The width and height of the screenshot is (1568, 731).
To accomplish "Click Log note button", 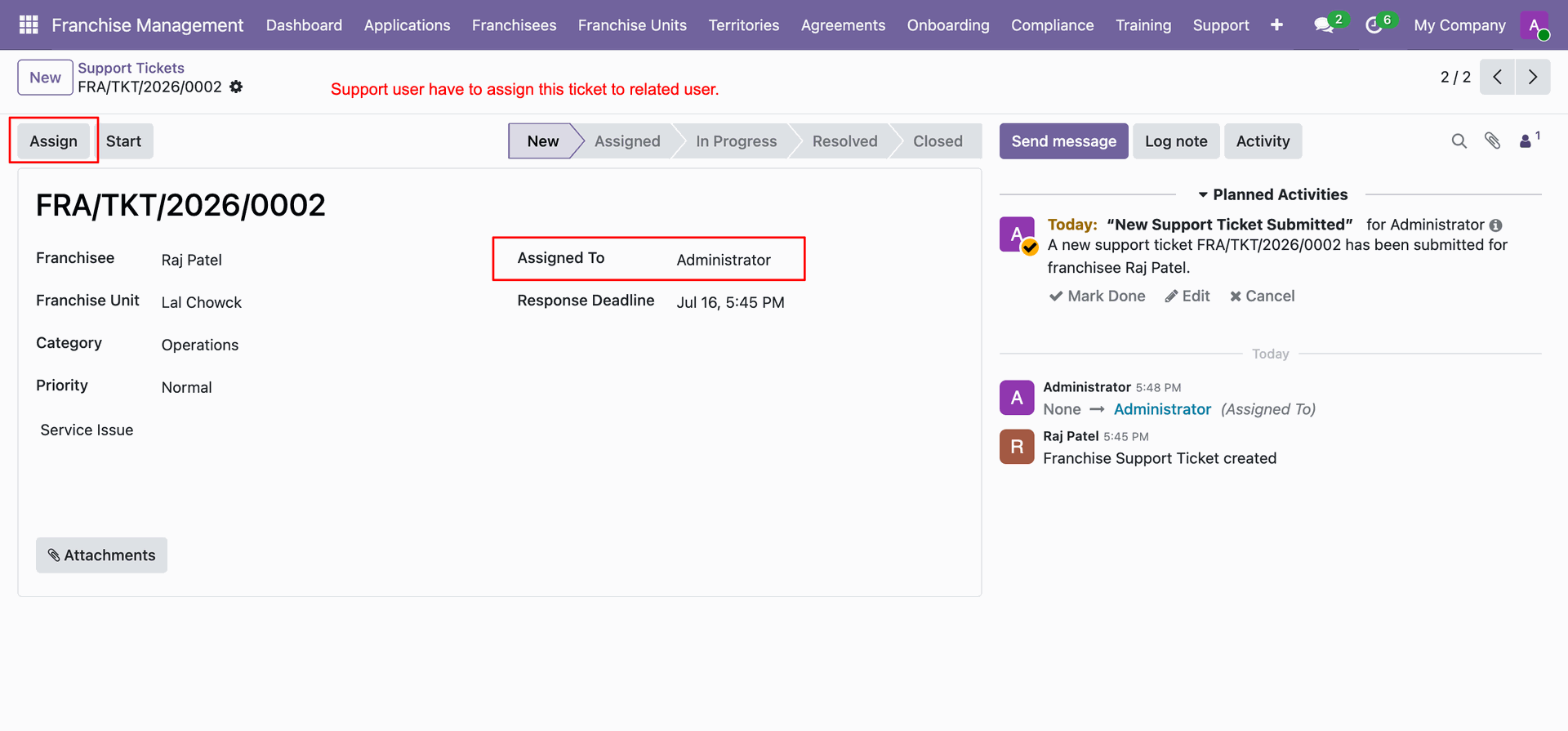I will [1176, 141].
